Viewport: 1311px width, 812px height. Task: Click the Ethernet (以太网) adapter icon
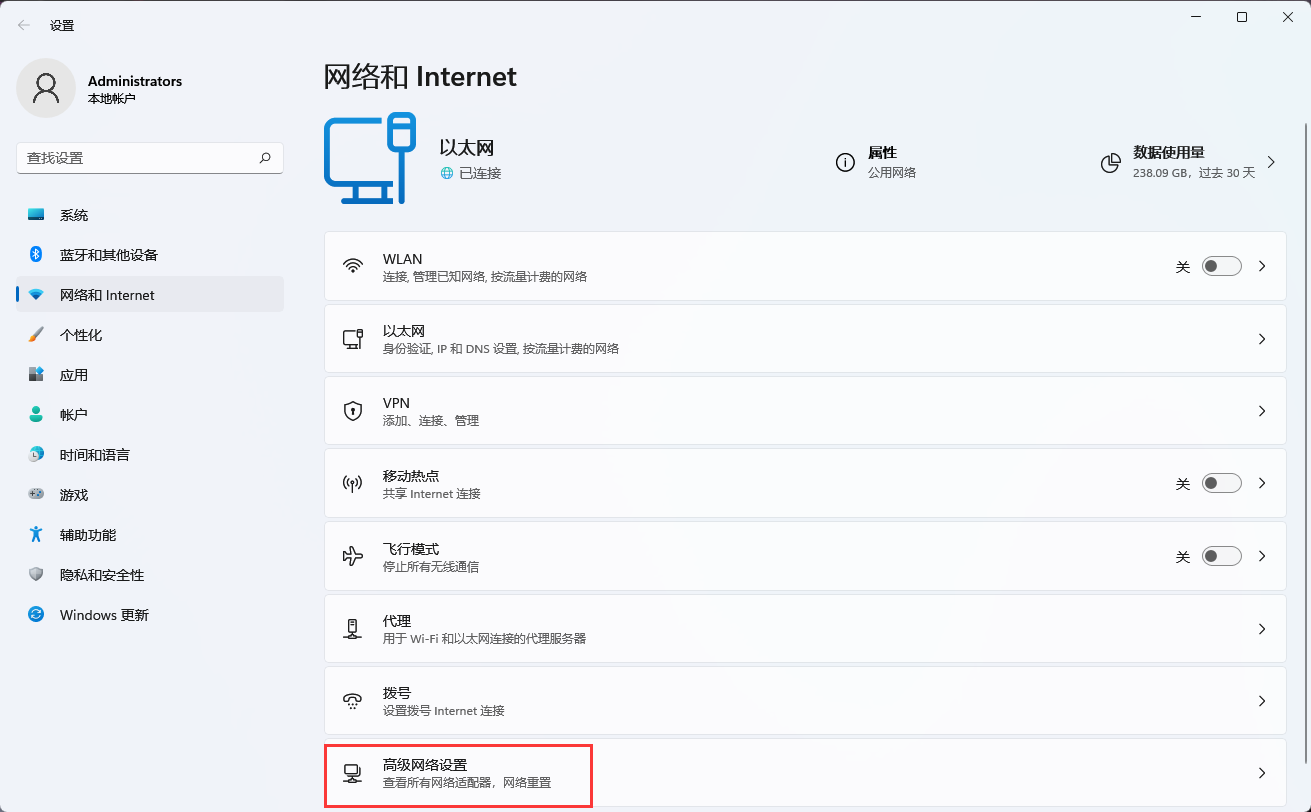coord(352,338)
